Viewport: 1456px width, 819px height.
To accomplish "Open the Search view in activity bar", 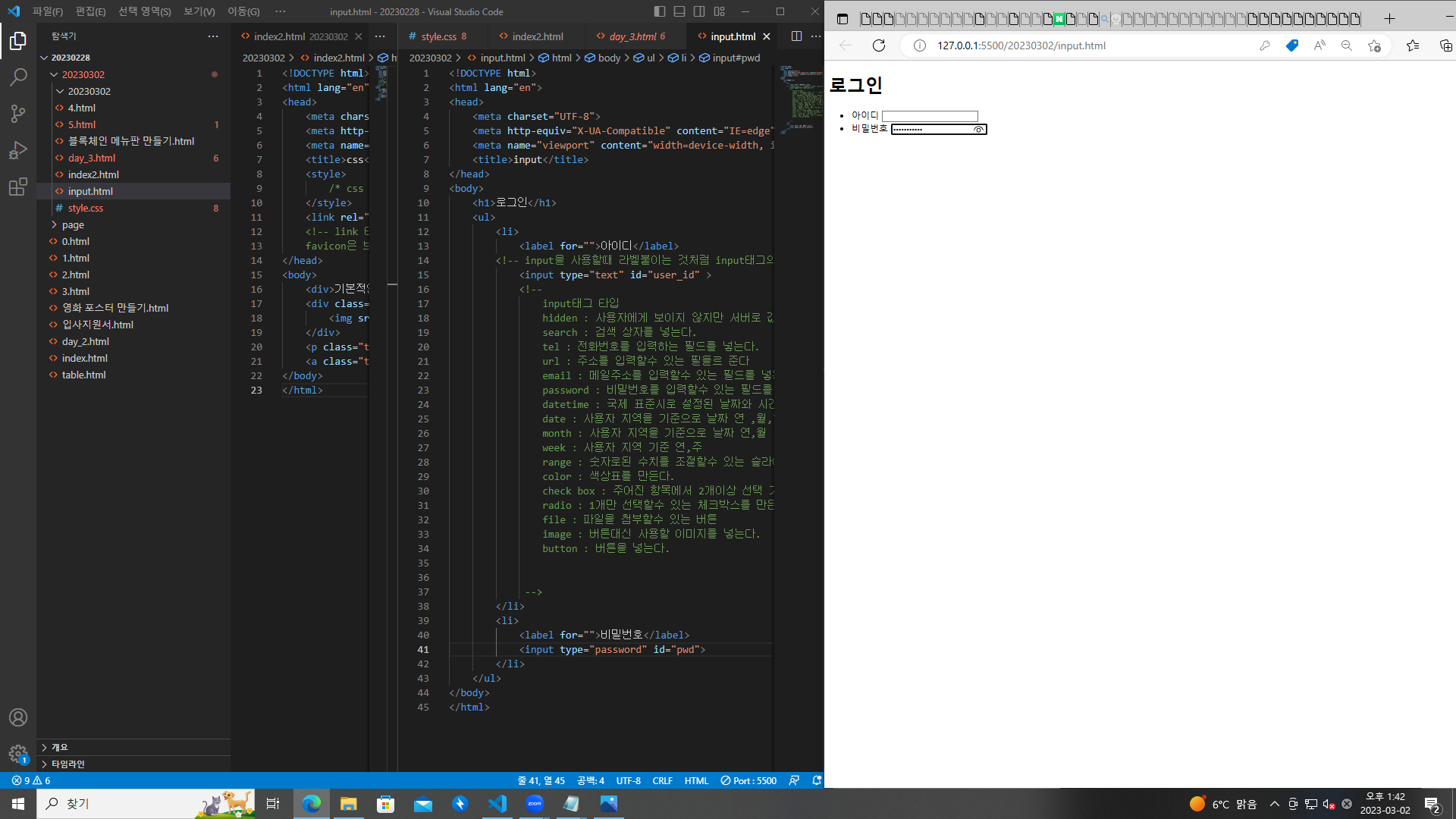I will pos(18,77).
